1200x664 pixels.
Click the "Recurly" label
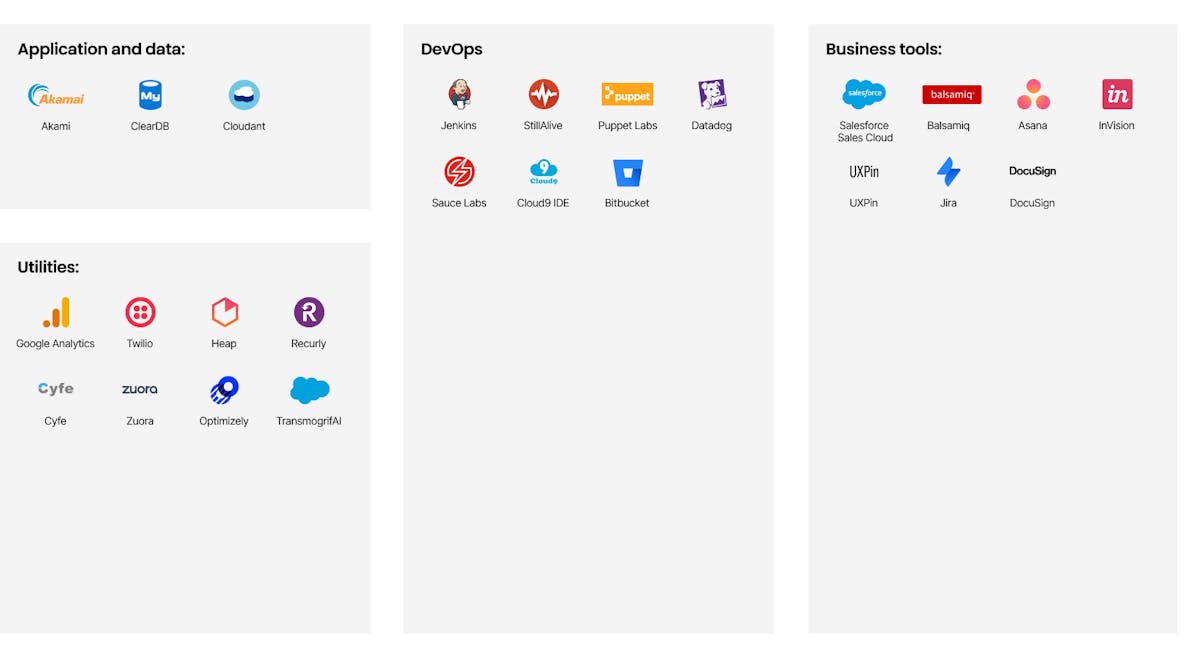click(309, 344)
